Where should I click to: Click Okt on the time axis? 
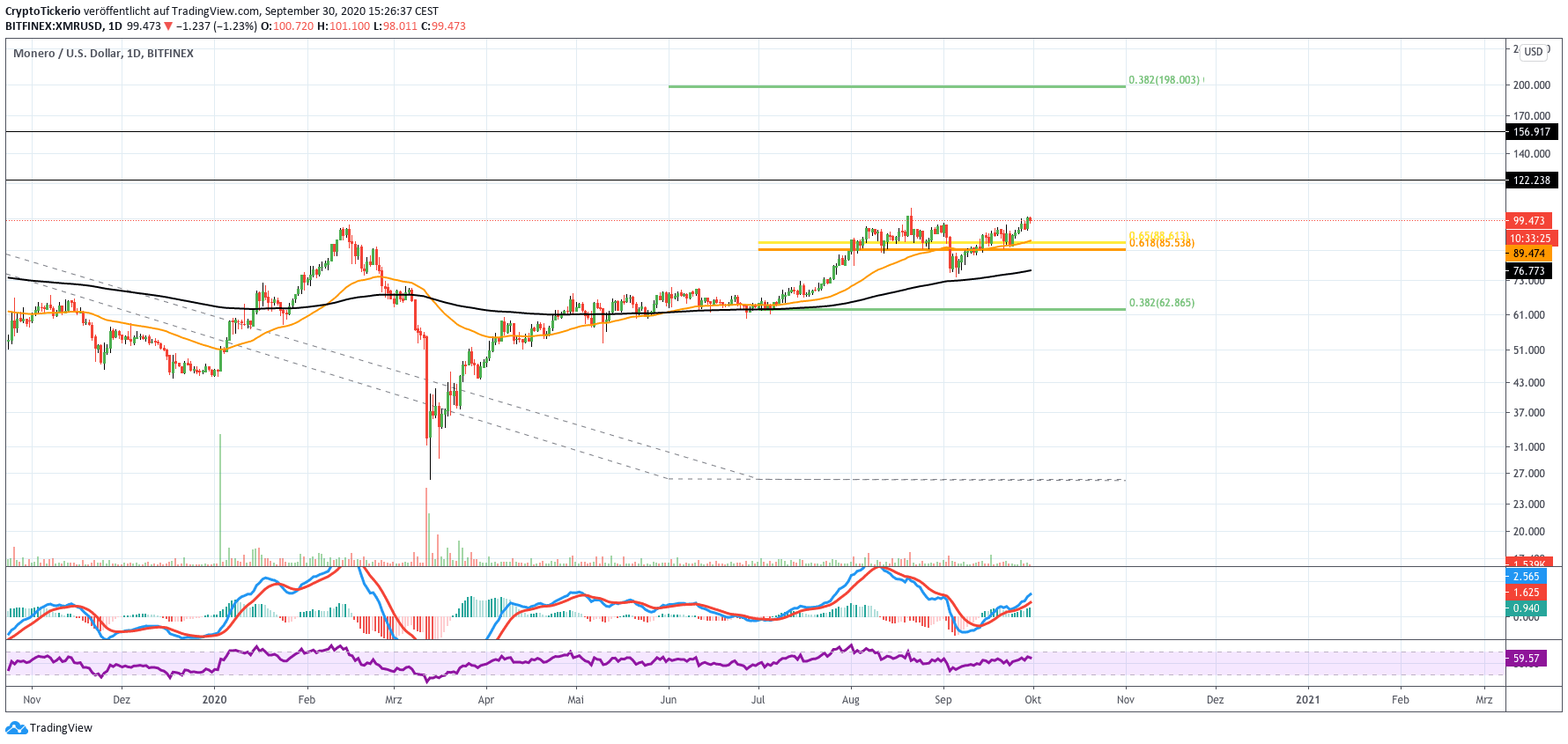pyautogui.click(x=1032, y=700)
